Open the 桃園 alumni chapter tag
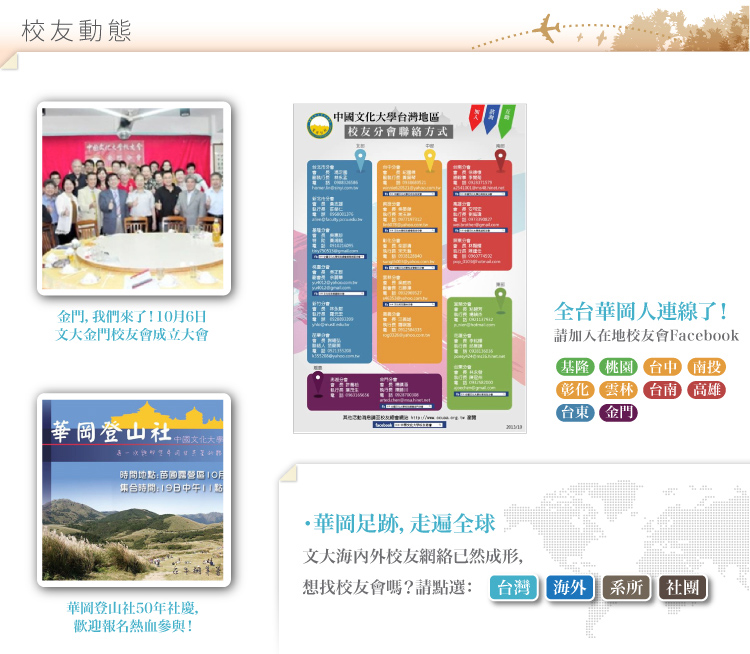The height and width of the screenshot is (654, 750). pos(619,367)
